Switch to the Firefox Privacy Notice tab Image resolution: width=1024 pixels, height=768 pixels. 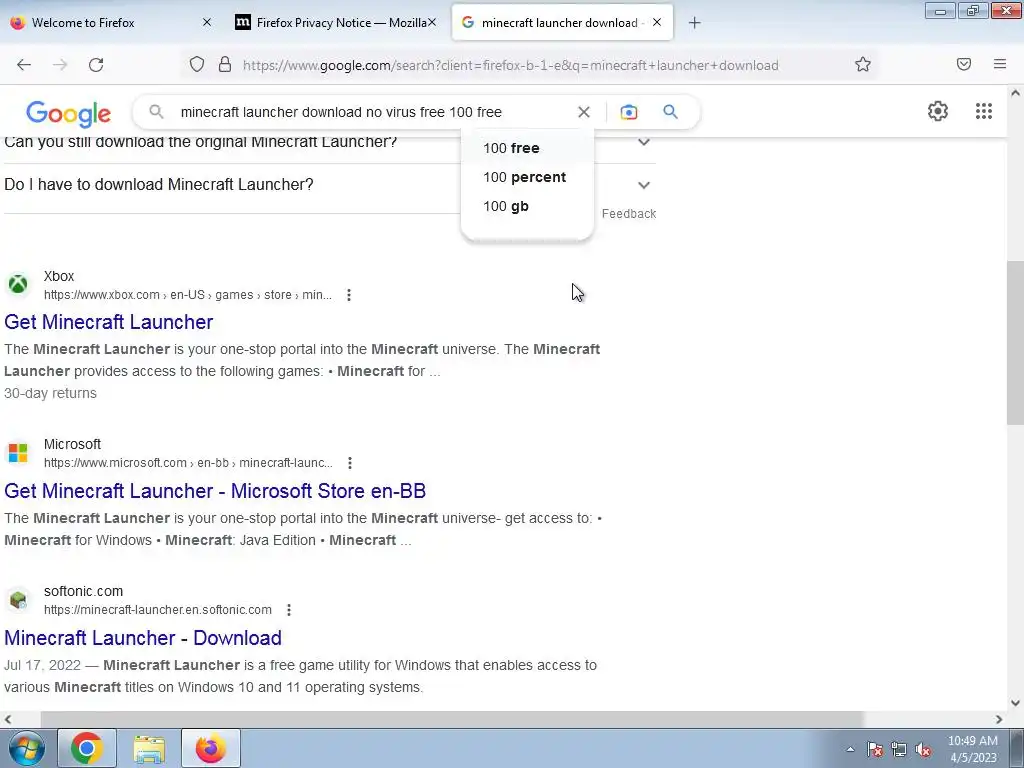pos(334,22)
